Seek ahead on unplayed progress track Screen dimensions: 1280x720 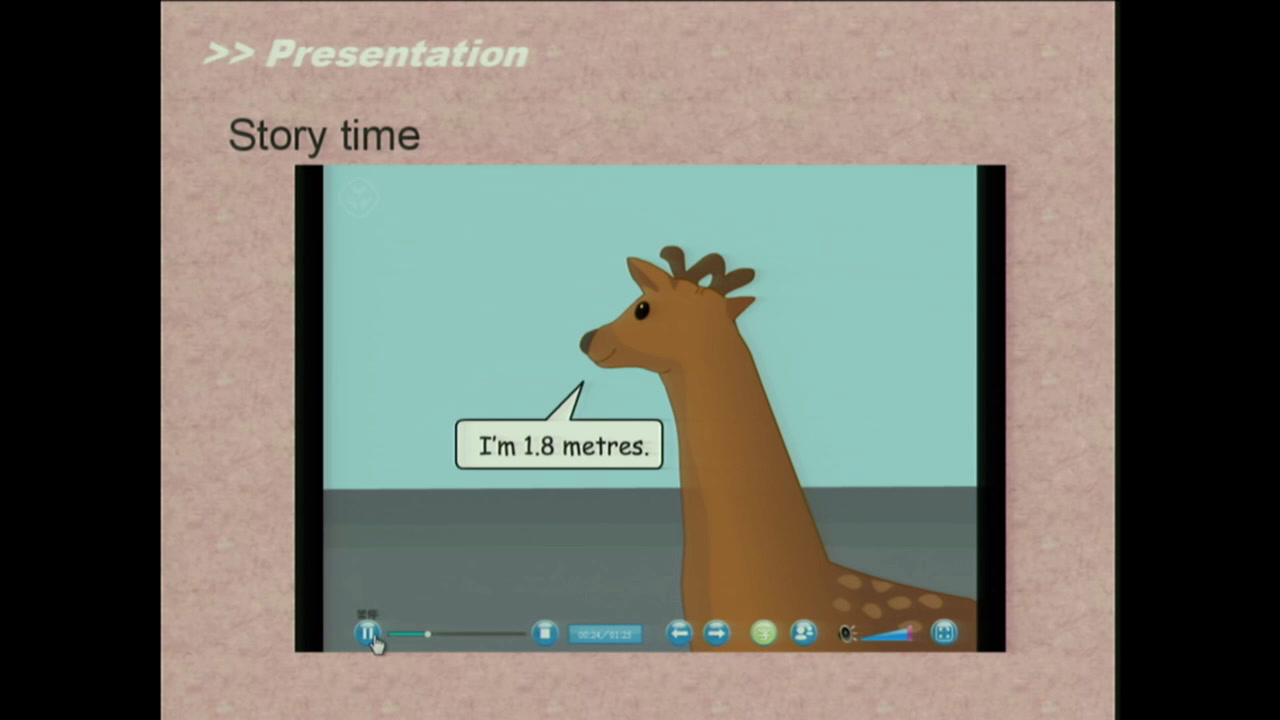pos(480,633)
